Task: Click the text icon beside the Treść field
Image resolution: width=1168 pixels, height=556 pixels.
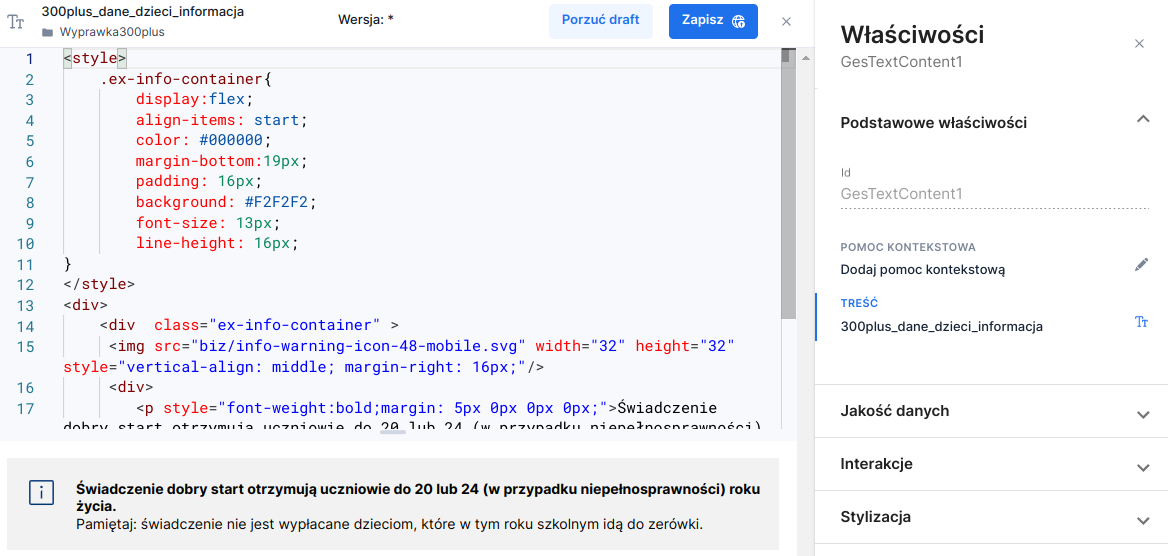Action: pos(1142,322)
